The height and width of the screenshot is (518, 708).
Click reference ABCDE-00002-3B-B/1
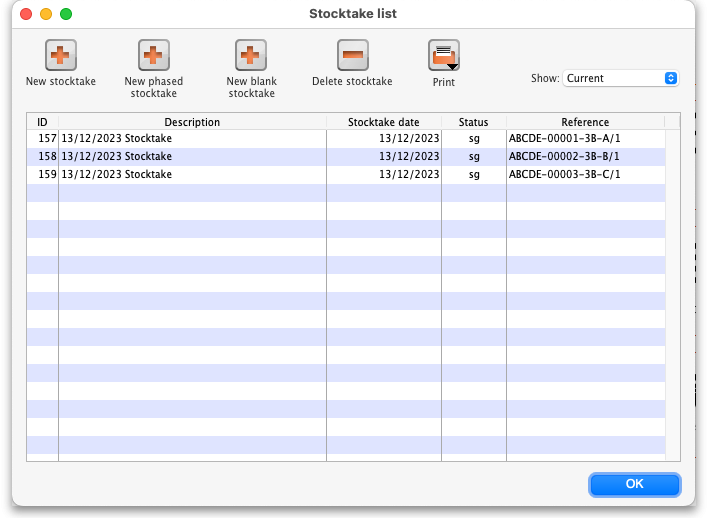(565, 157)
